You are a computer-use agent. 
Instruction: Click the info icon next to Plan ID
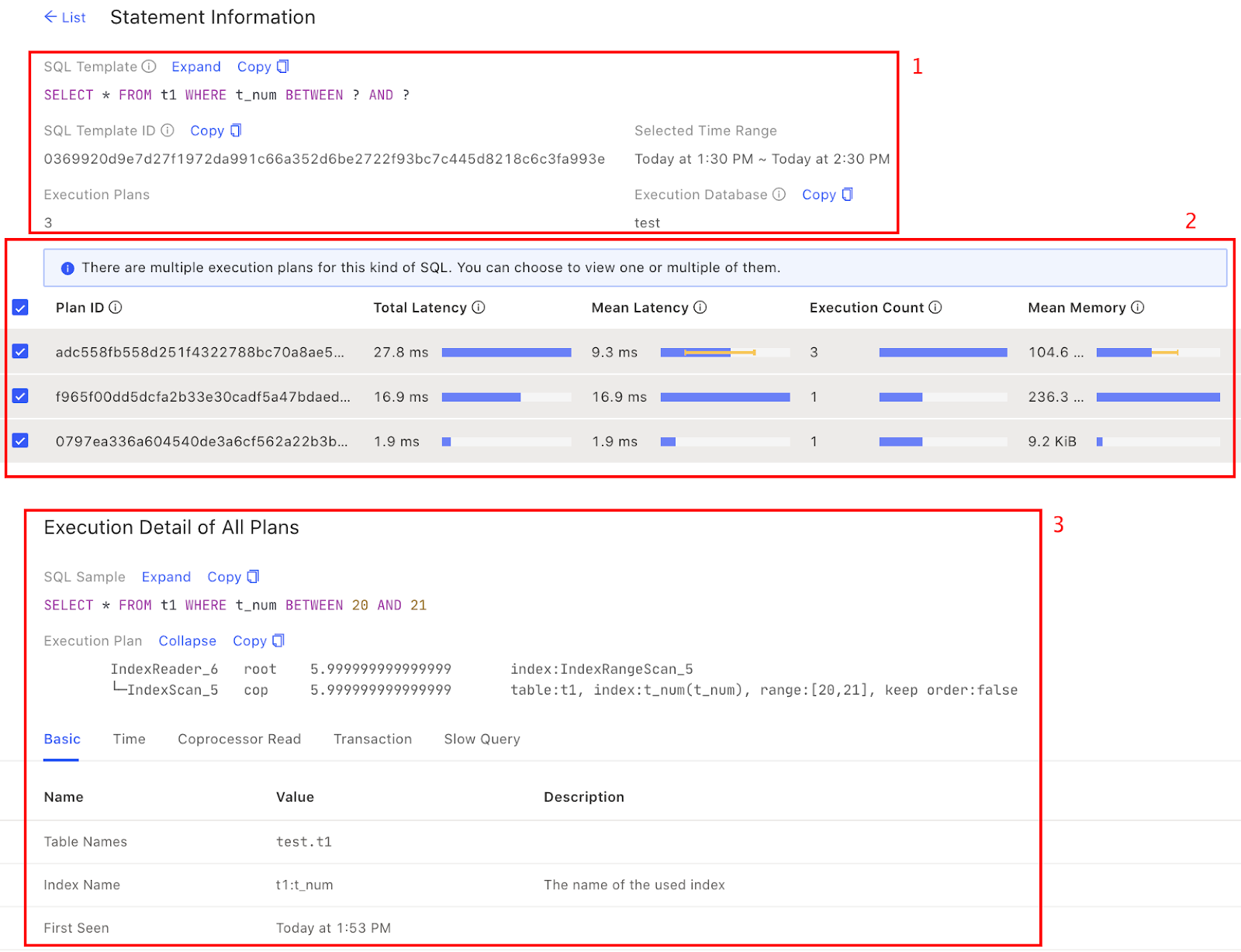pyautogui.click(x=116, y=307)
